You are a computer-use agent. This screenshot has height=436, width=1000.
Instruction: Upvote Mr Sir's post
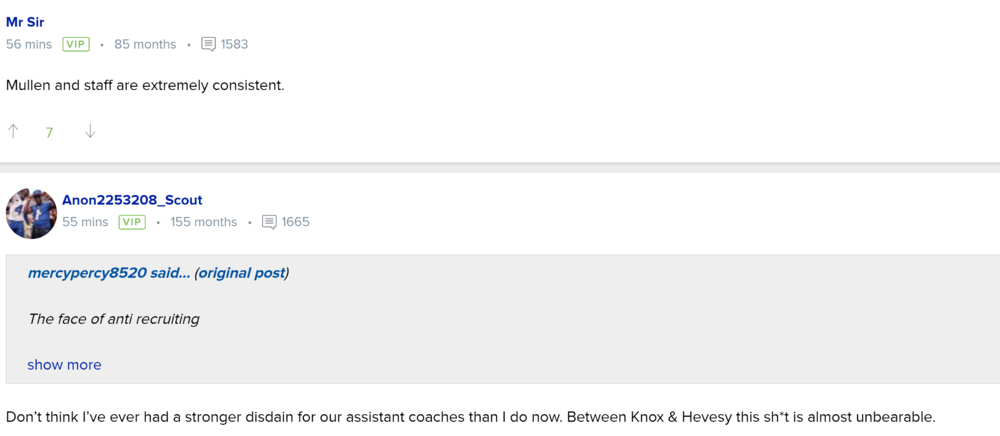pos(13,131)
